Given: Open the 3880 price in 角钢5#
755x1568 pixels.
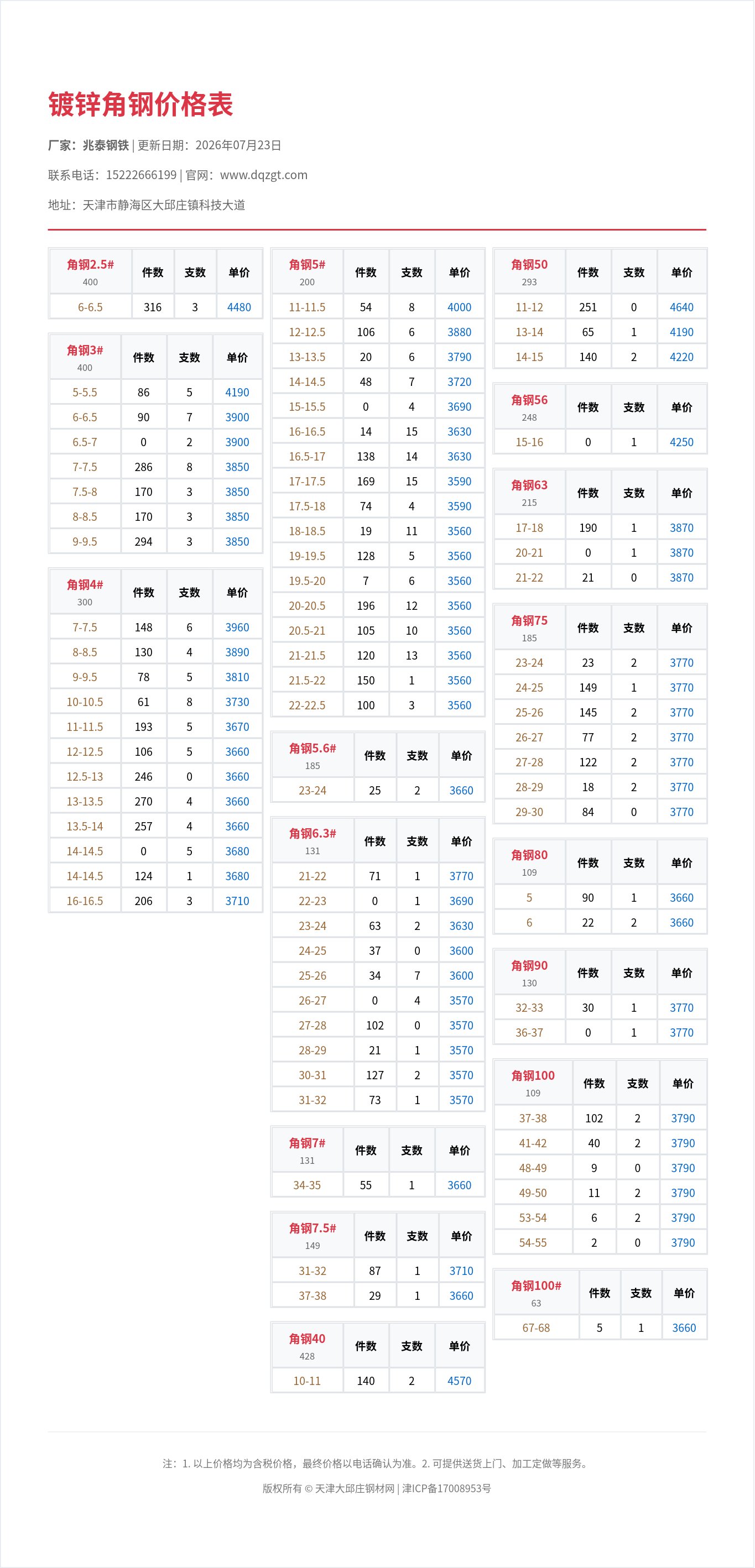Looking at the screenshot, I should 460,332.
